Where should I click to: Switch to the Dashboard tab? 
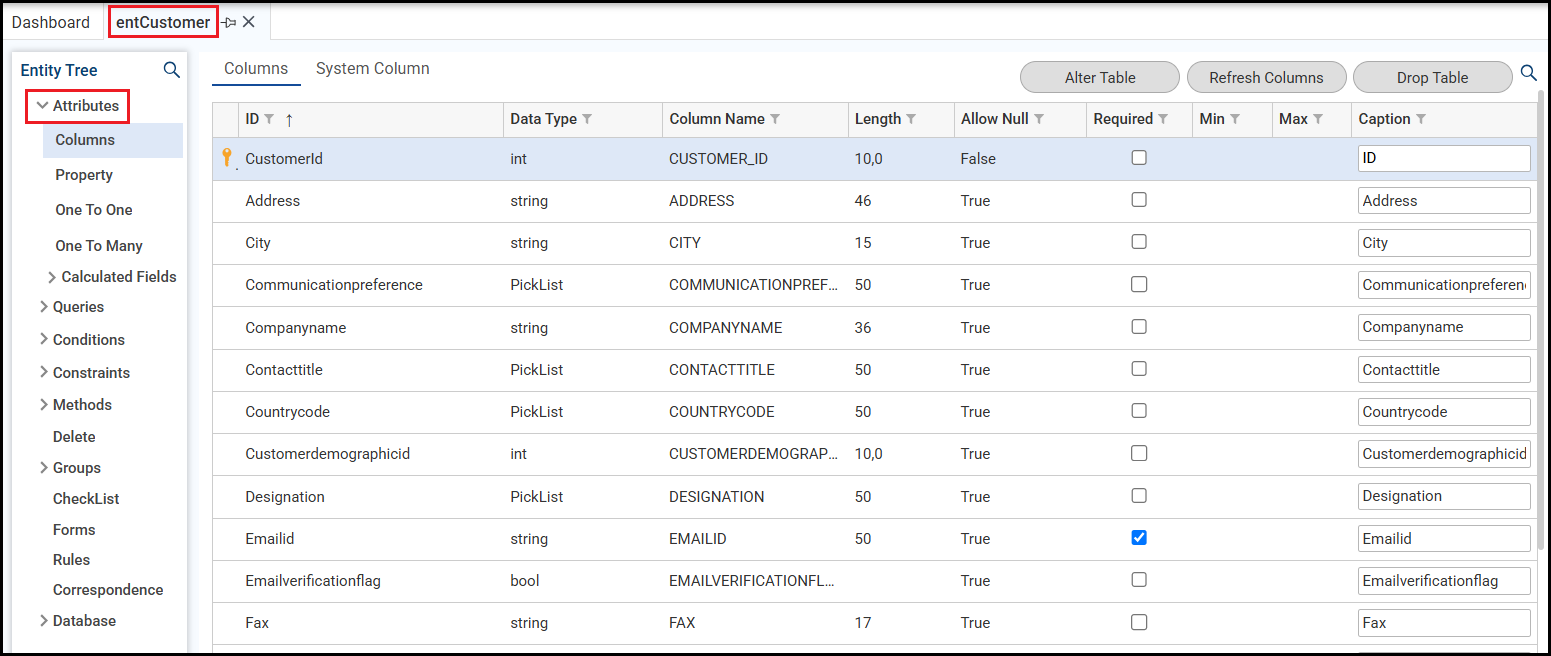(51, 22)
